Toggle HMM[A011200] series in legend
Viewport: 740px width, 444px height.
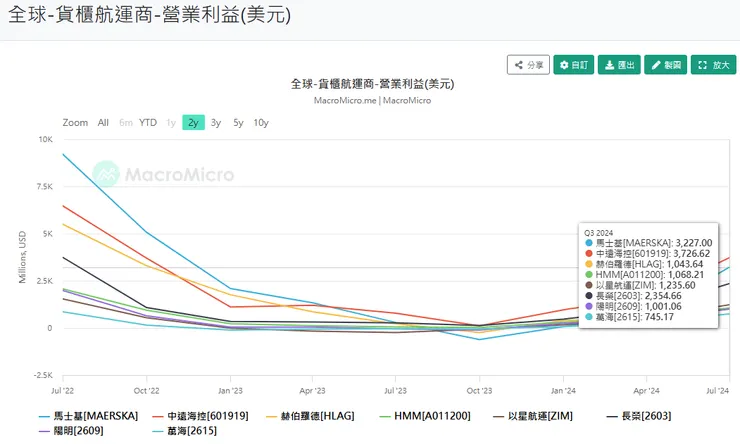pyautogui.click(x=425, y=416)
